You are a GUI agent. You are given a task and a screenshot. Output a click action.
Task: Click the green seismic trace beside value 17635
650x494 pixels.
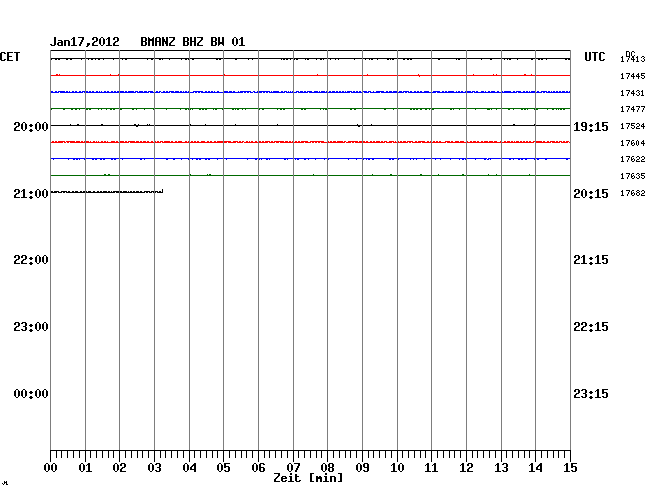[310, 175]
